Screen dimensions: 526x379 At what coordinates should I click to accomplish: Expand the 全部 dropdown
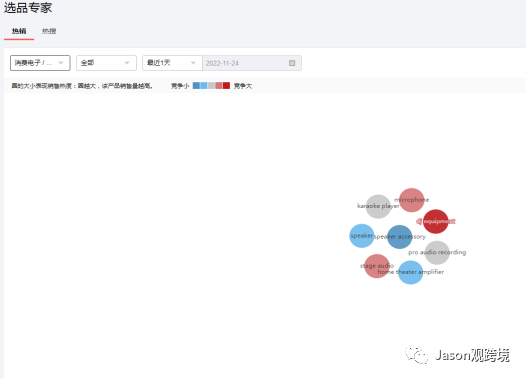[106, 63]
